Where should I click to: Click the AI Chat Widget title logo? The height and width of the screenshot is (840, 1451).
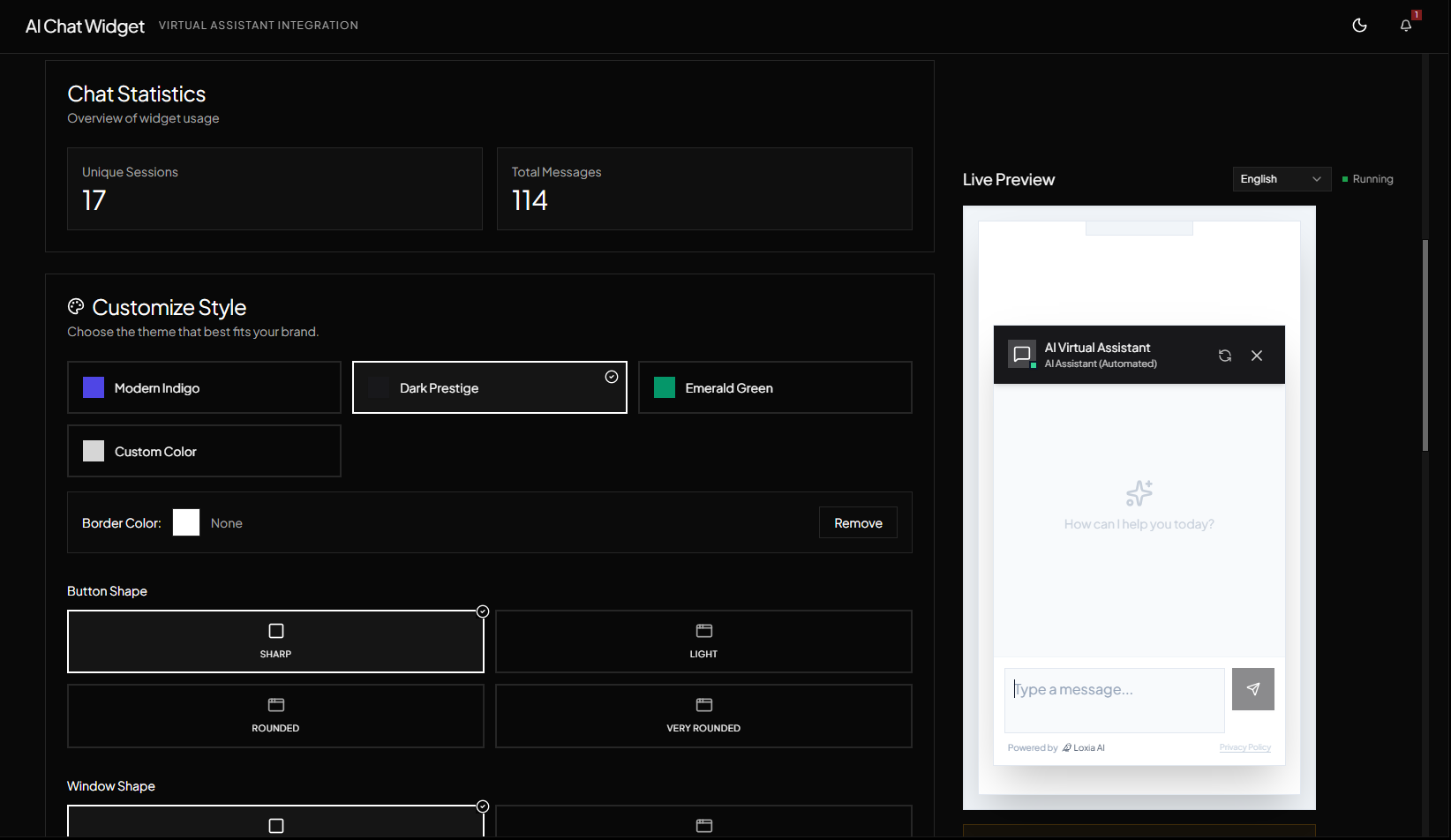pyautogui.click(x=85, y=26)
